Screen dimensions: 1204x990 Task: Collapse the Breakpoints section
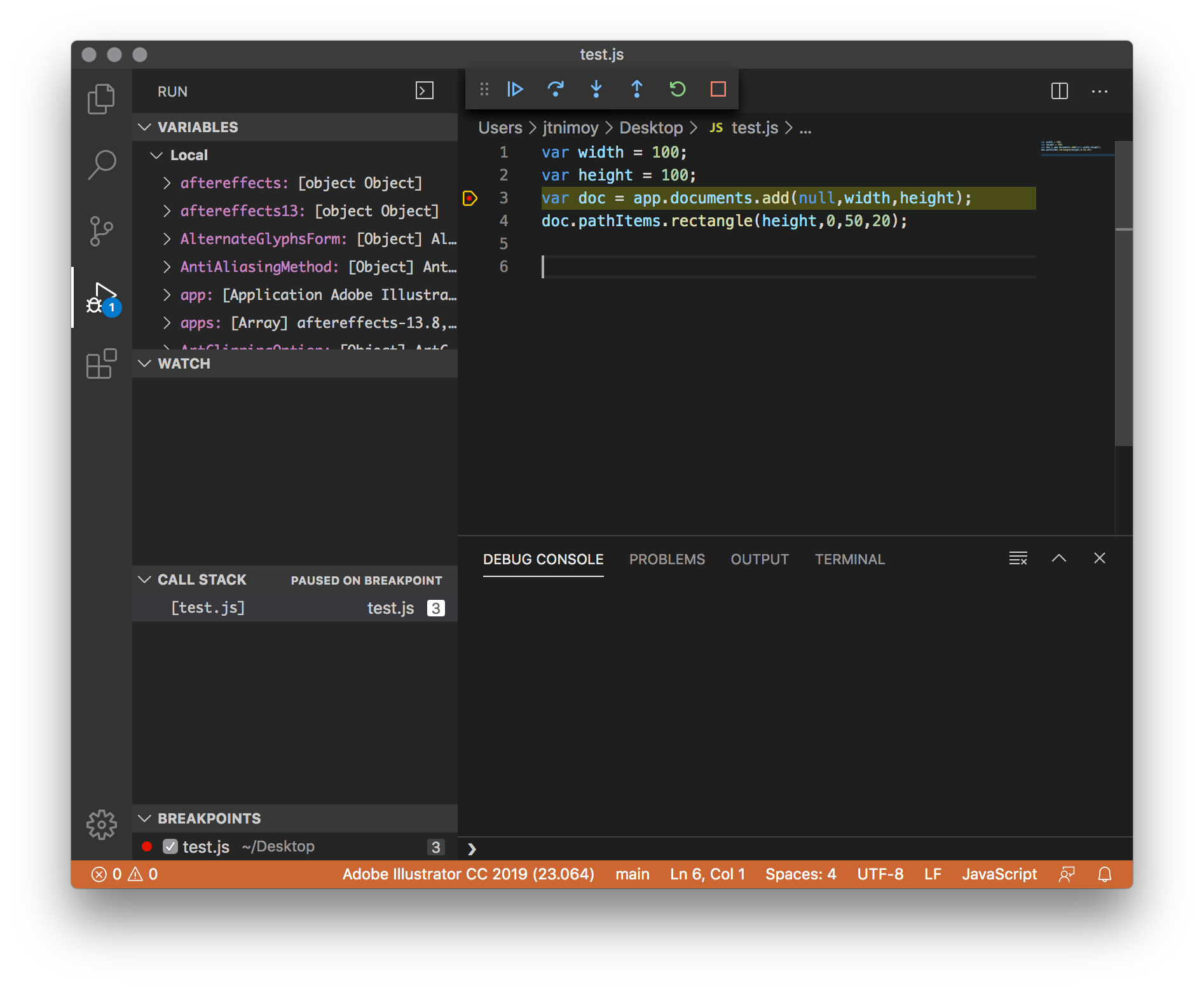[144, 818]
